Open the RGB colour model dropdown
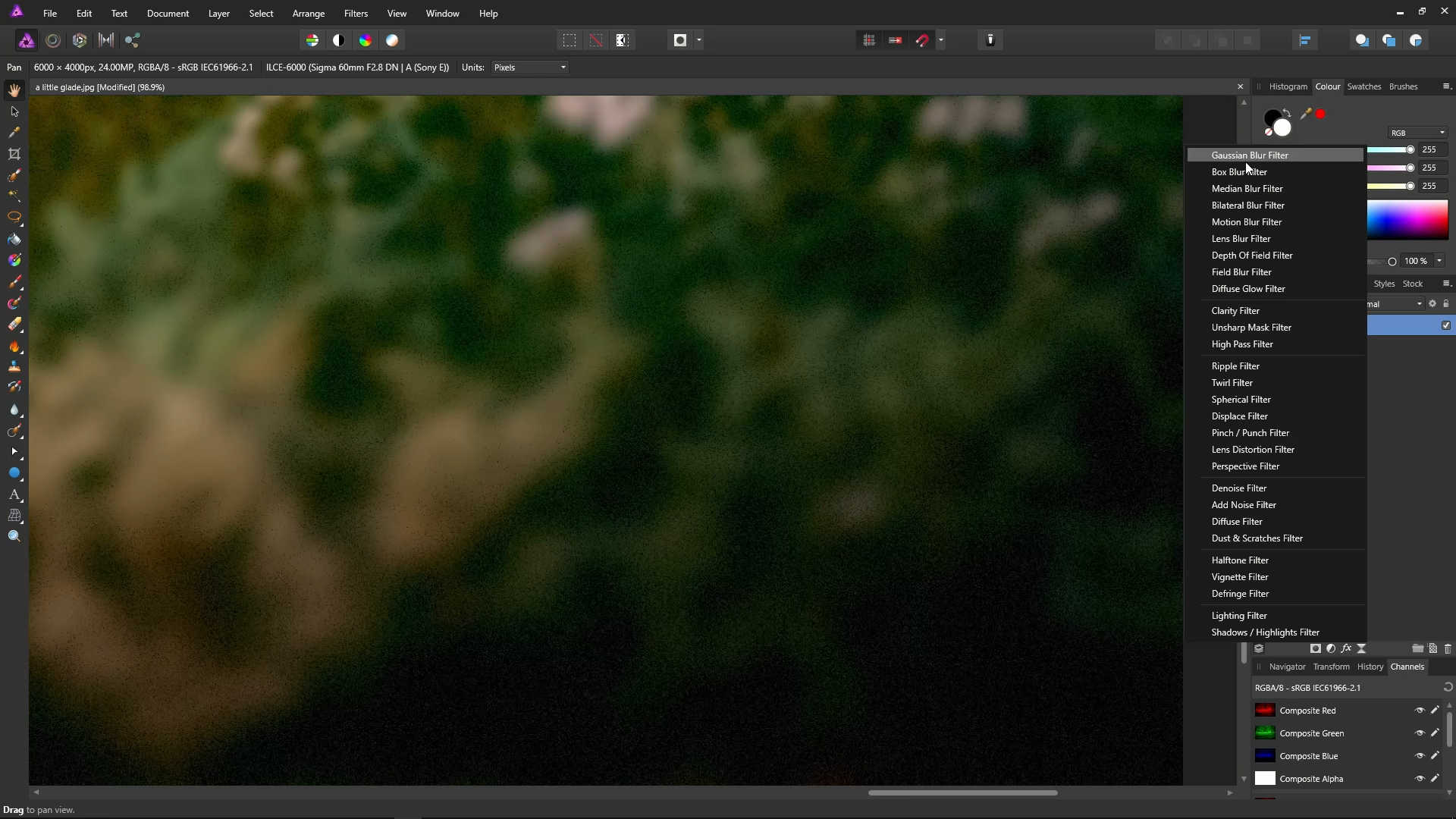This screenshot has width=1456, height=819. click(1417, 133)
